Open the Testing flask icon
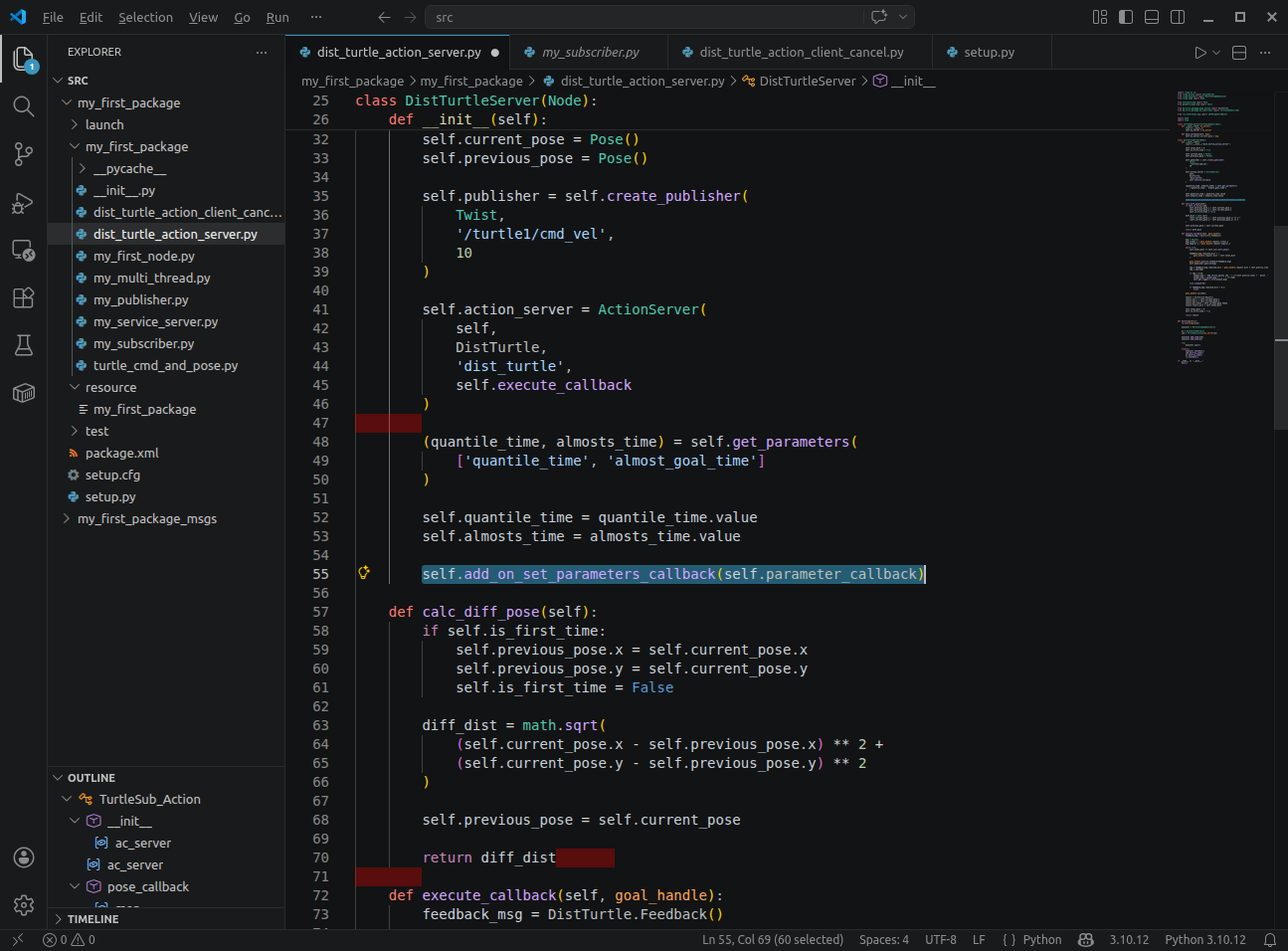 pyautogui.click(x=24, y=345)
